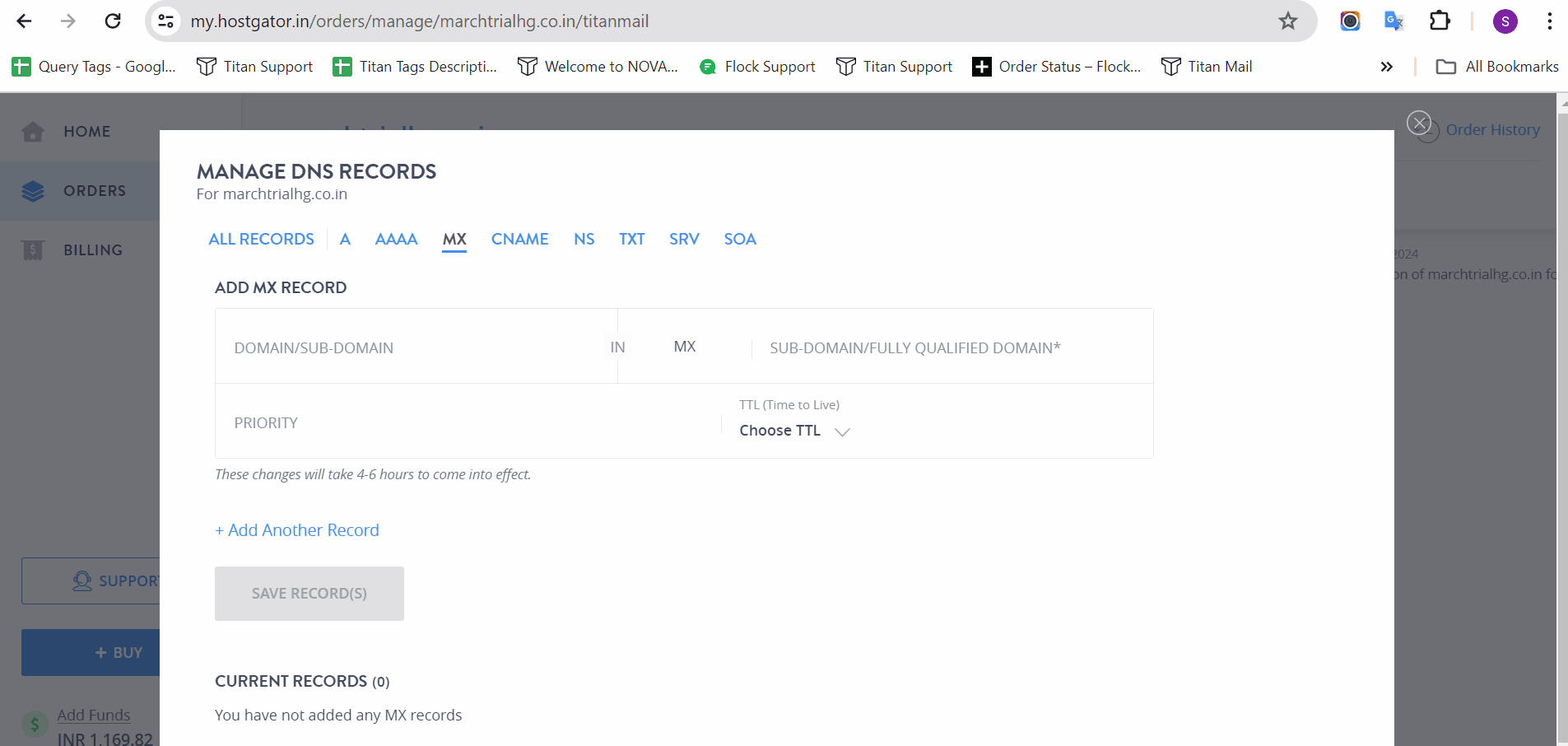Open the browser extensions puzzle menu
Image resolution: width=1568 pixels, height=746 pixels.
pos(1440,21)
